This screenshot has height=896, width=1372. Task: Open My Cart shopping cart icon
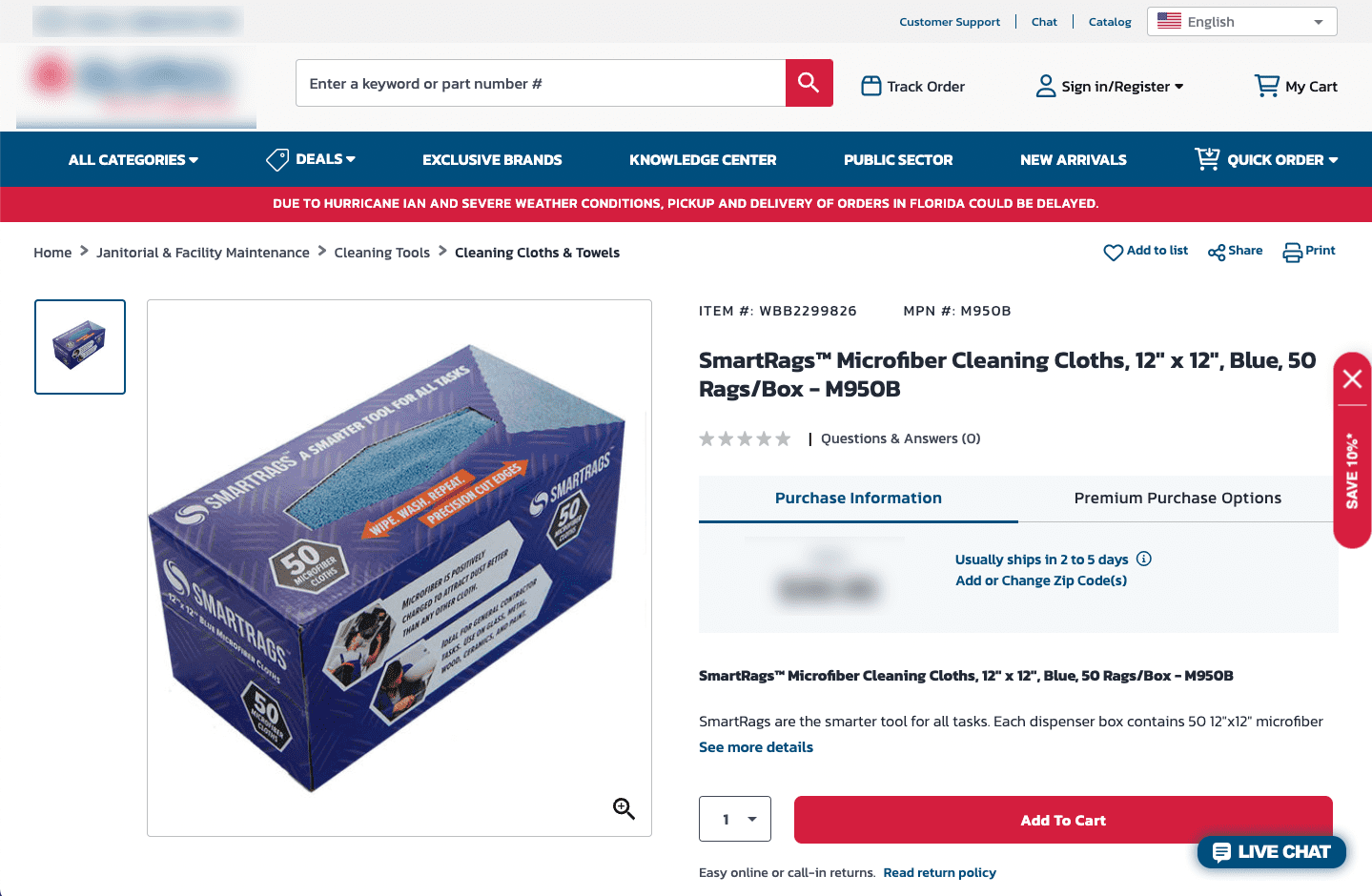[x=1267, y=86]
